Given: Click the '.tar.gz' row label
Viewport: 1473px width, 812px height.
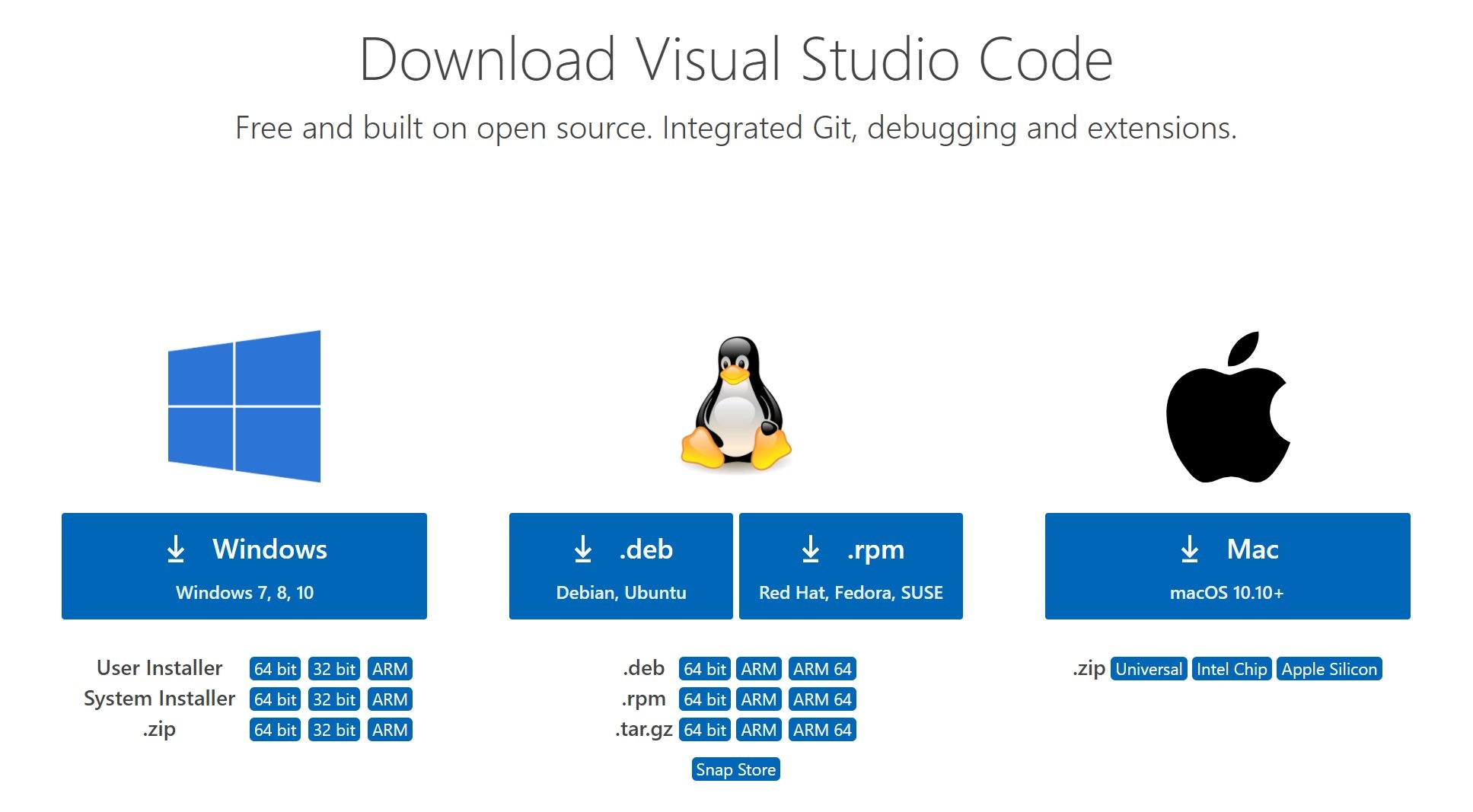Looking at the screenshot, I should point(644,729).
